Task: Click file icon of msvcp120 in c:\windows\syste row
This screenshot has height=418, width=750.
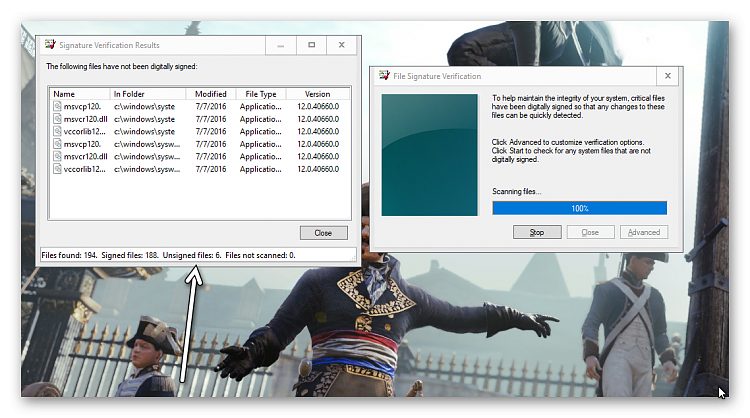Action: pos(57,106)
